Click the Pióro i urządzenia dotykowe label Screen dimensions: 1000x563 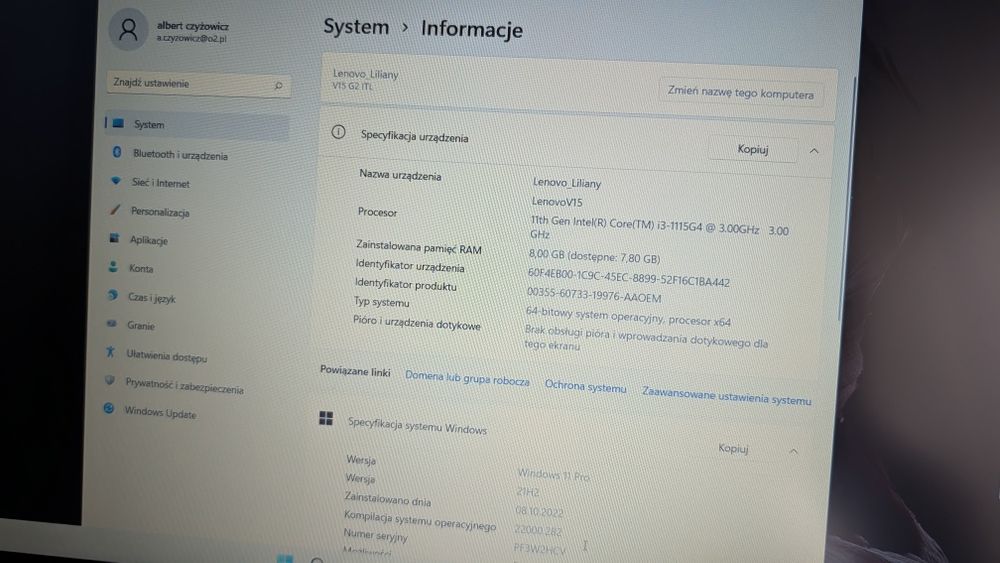[416, 323]
